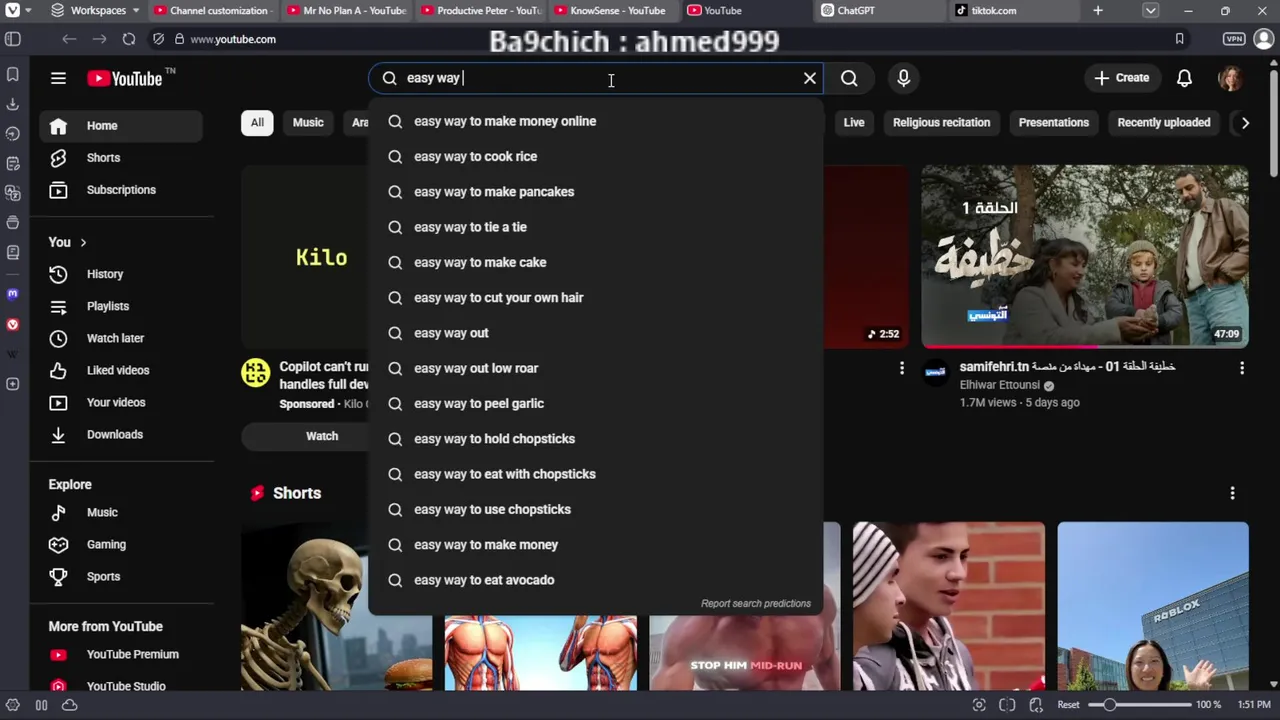Choose suggestion easy way to tie a tie
This screenshot has width=1280, height=720.
point(595,227)
